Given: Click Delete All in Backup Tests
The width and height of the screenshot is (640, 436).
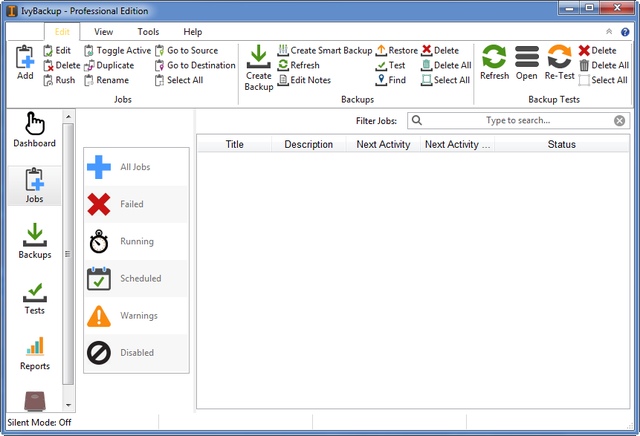Looking at the screenshot, I should pyautogui.click(x=604, y=65).
